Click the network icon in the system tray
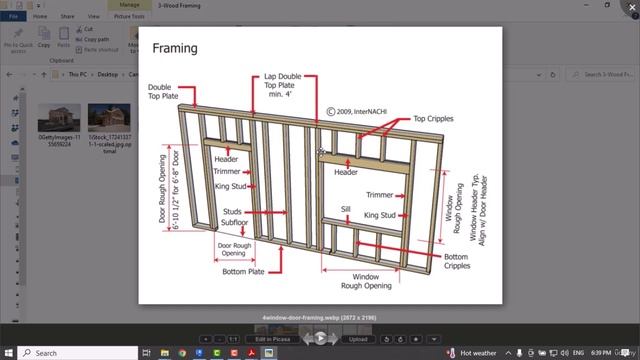 (x=553, y=353)
